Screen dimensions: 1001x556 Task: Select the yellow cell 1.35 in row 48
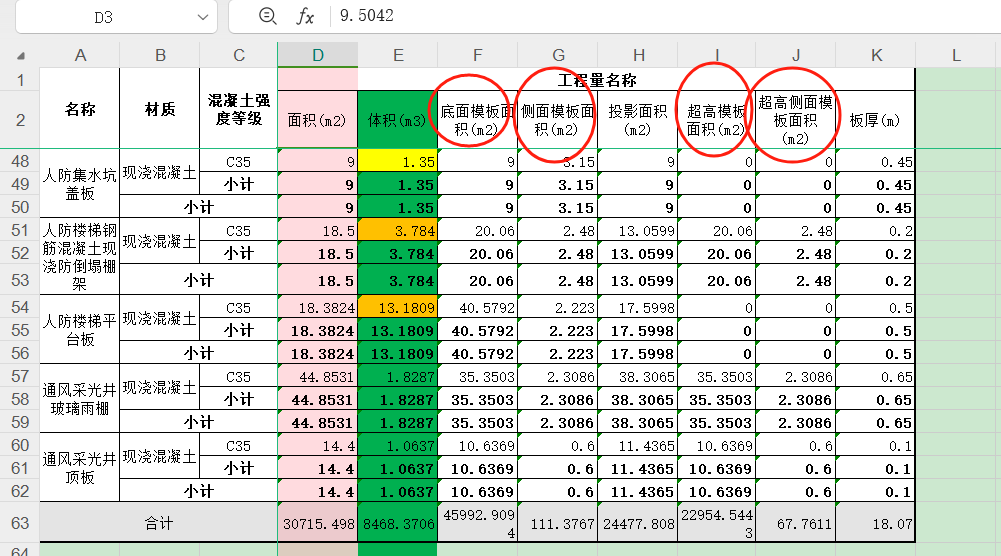coord(398,162)
